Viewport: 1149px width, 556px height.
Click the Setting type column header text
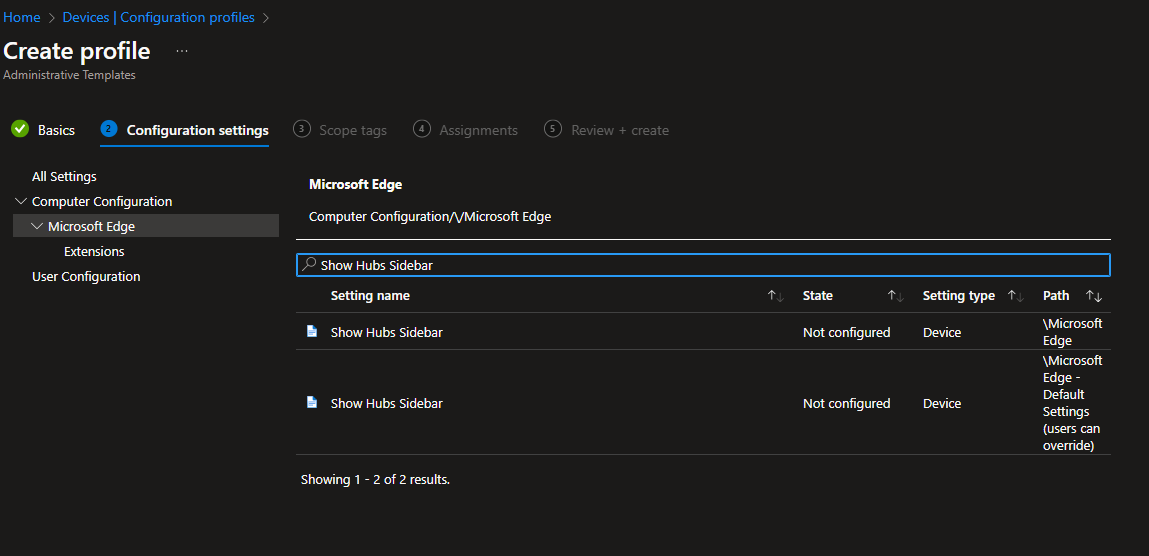point(958,296)
